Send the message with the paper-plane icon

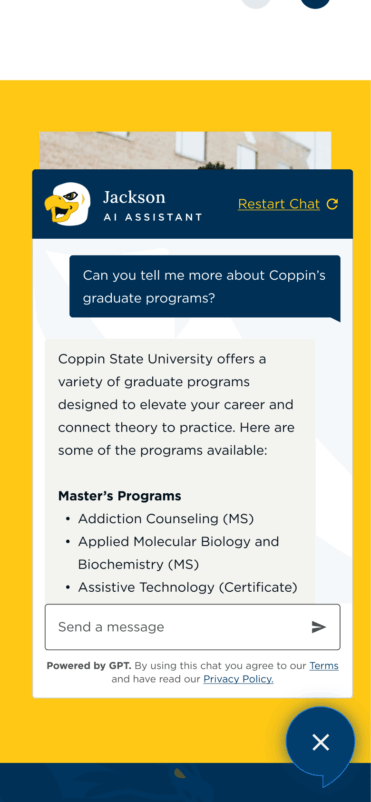coord(319,627)
